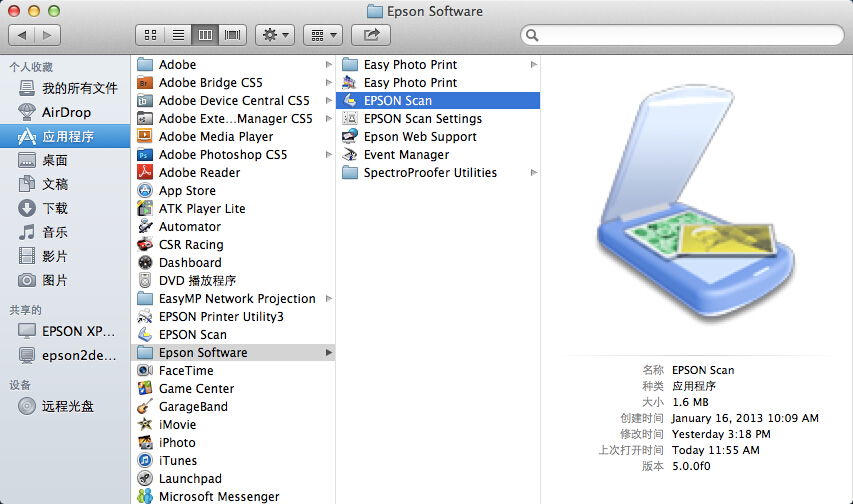The height and width of the screenshot is (504, 853).
Task: Click the Share toolbar button
Action: click(x=371, y=35)
